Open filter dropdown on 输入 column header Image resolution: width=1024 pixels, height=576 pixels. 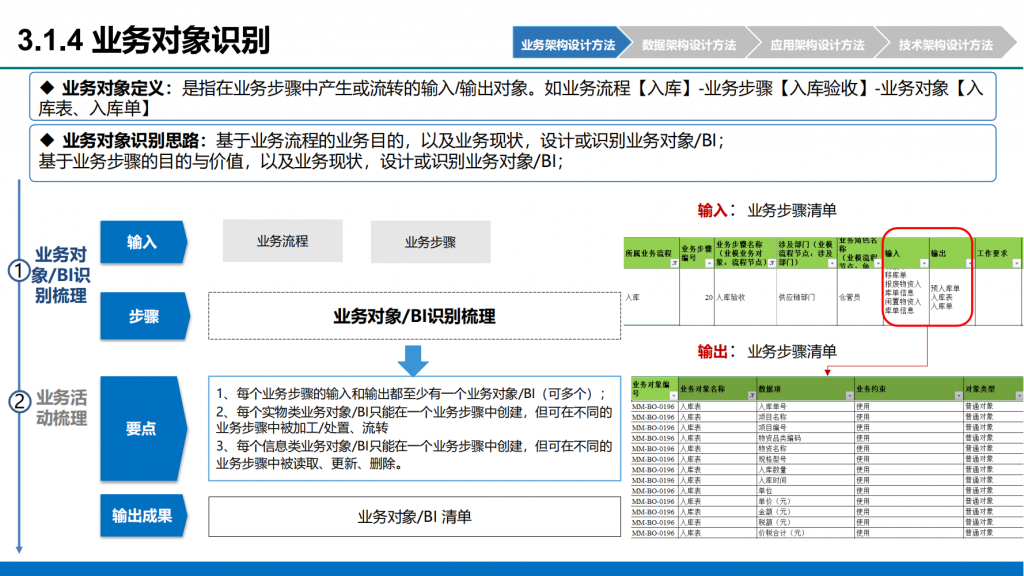923,263
